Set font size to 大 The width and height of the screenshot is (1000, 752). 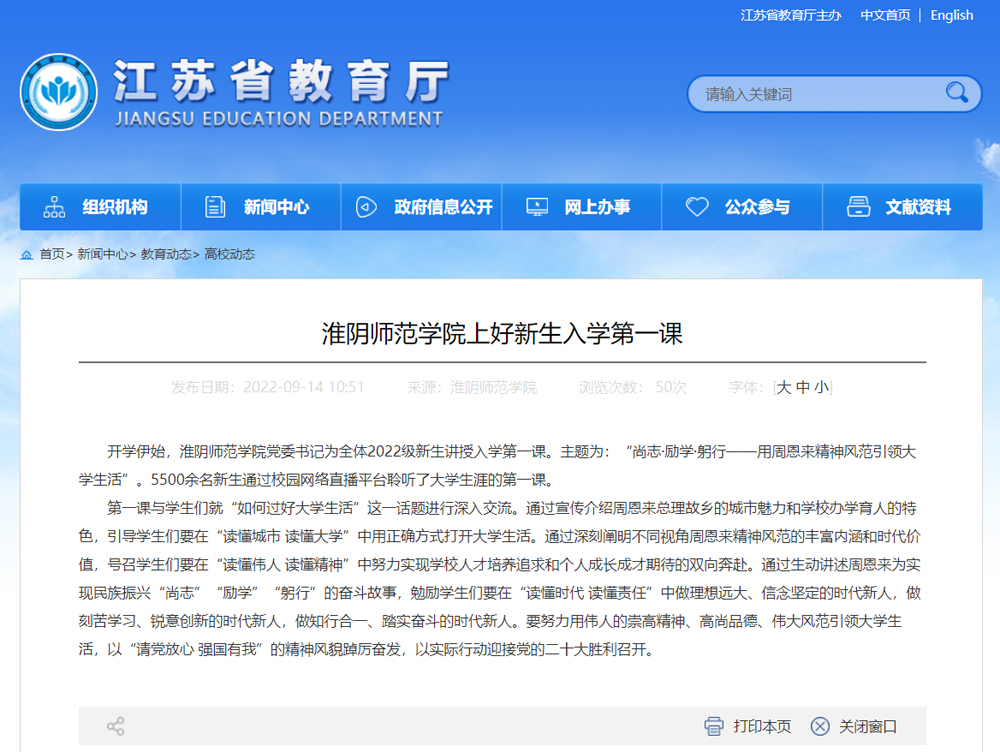[784, 387]
